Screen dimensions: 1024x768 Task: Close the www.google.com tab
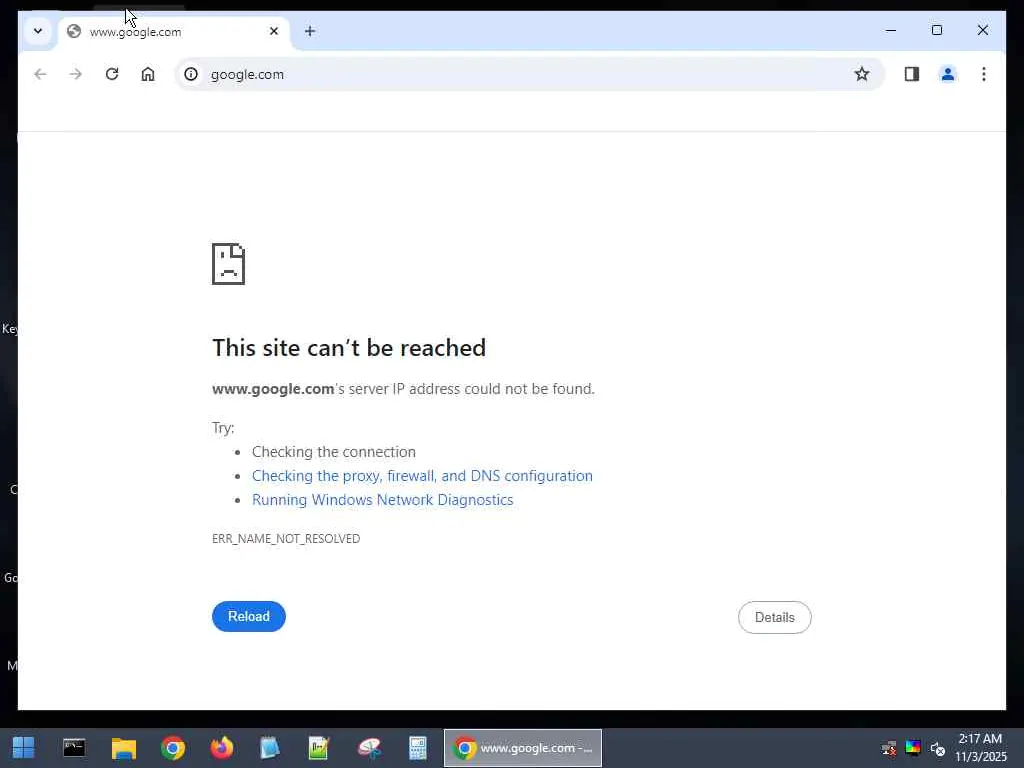[274, 31]
